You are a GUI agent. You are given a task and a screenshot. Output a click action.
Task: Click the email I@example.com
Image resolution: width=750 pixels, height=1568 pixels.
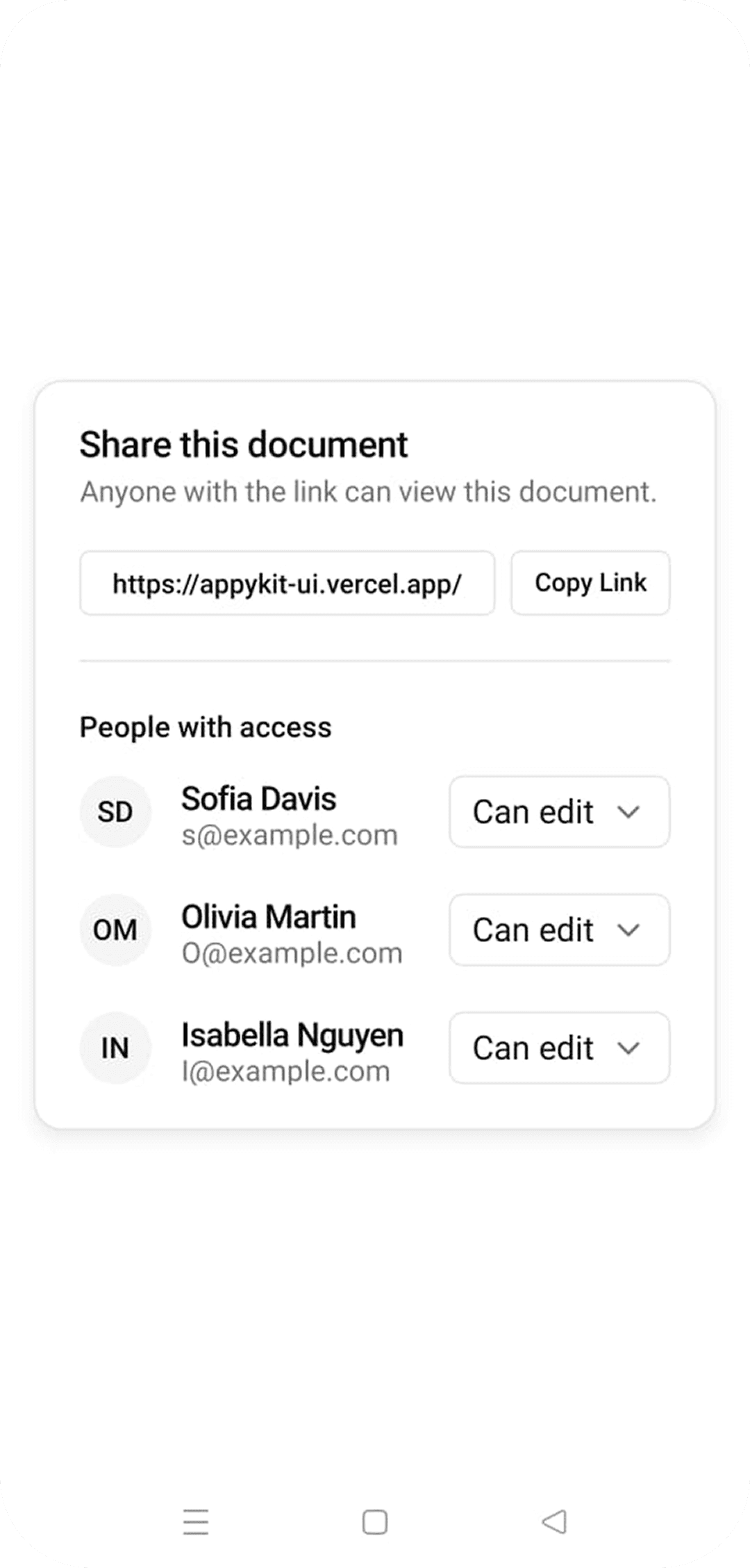click(285, 1071)
